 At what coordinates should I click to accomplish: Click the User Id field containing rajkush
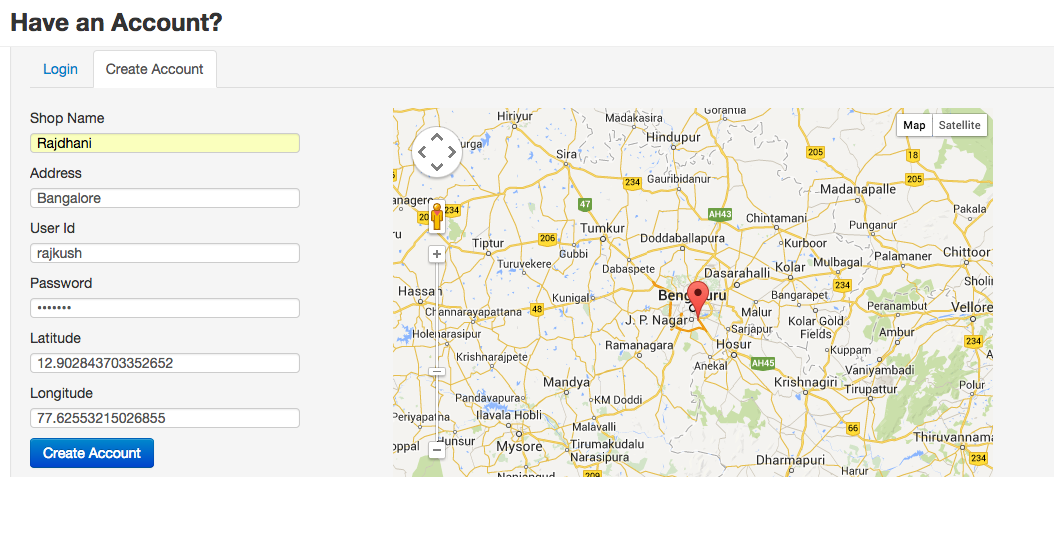(x=165, y=253)
